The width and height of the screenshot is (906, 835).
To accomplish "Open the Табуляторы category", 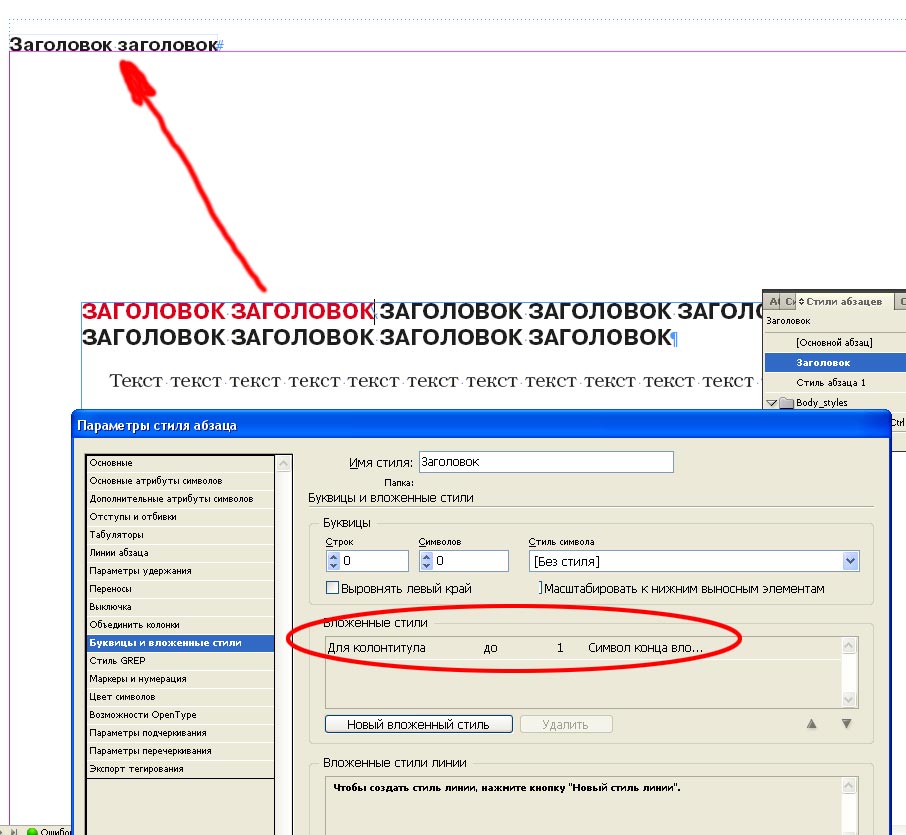I will coord(180,535).
